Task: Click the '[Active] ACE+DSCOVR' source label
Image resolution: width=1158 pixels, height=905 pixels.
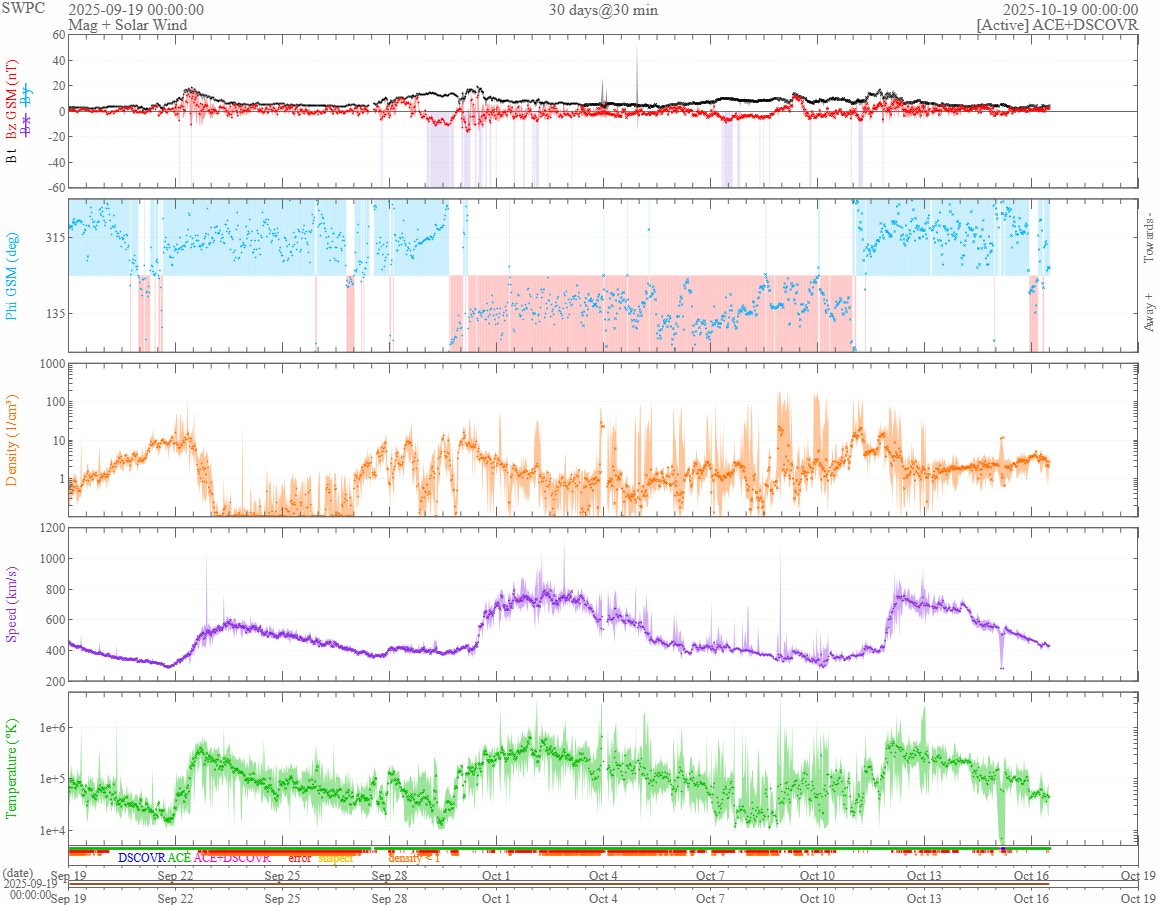Action: [x=1057, y=25]
